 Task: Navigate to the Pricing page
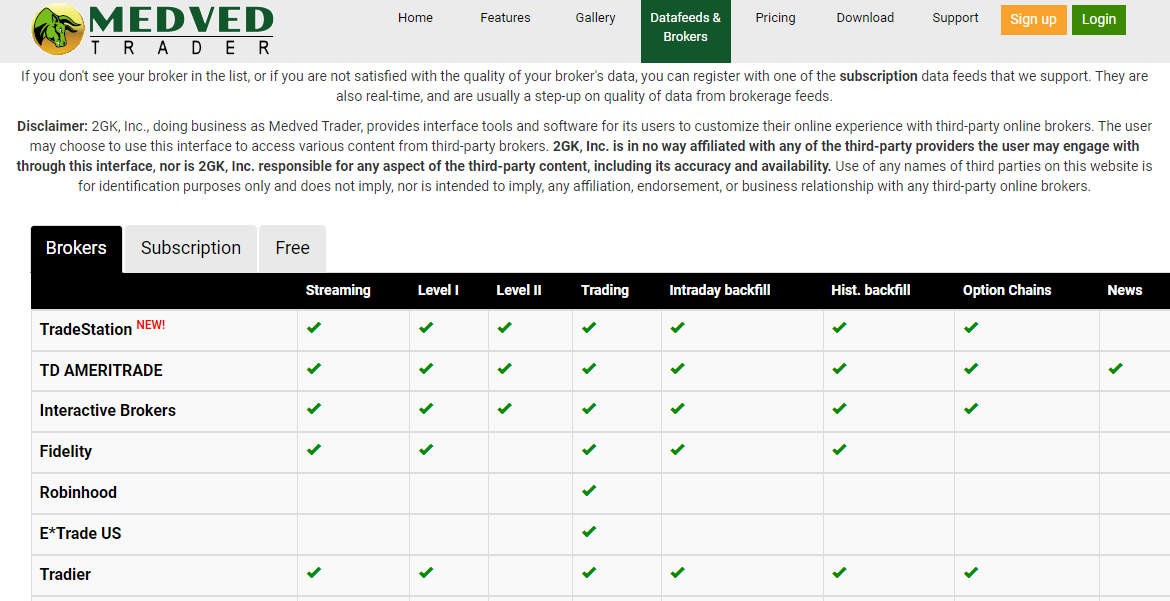pos(775,18)
